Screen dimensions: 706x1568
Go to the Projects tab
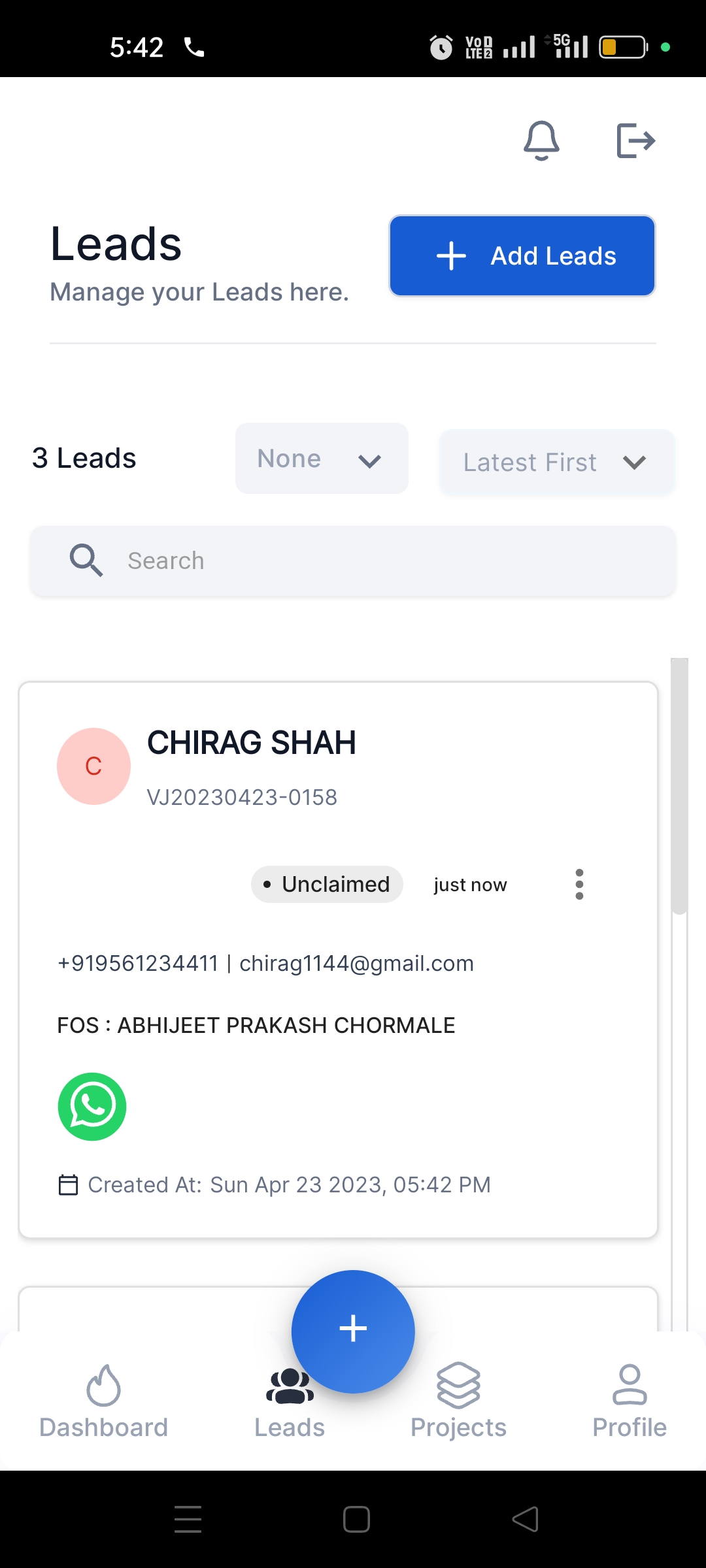coord(458,1401)
